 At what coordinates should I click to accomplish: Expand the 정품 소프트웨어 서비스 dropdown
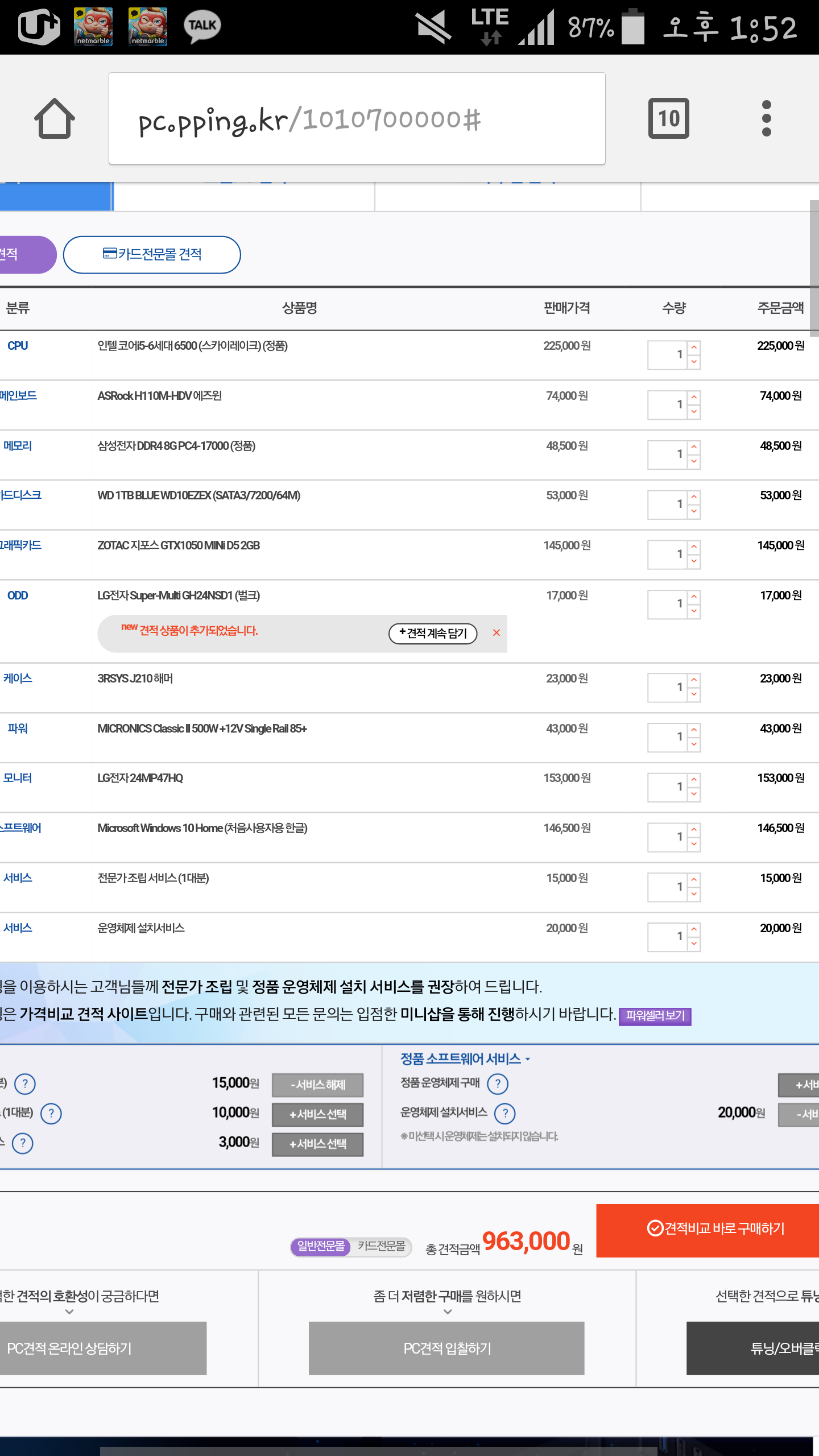coord(465,1058)
